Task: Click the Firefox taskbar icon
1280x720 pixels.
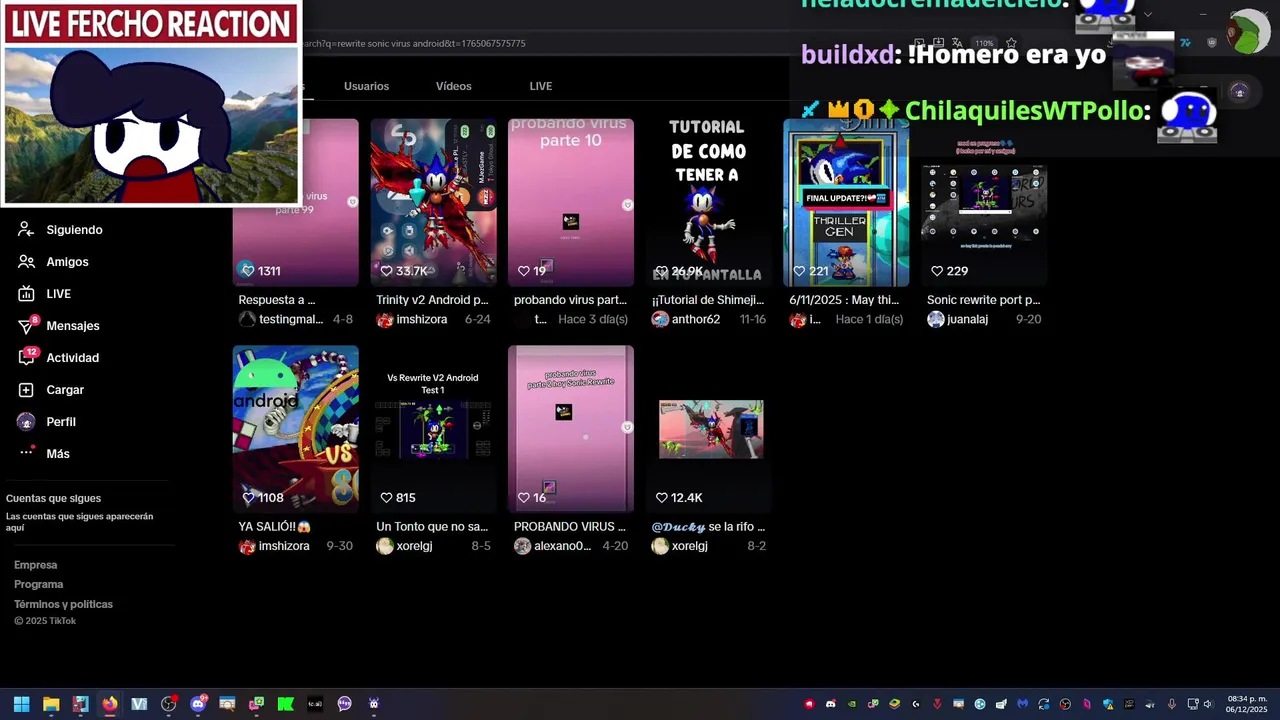Action: pyautogui.click(x=109, y=704)
